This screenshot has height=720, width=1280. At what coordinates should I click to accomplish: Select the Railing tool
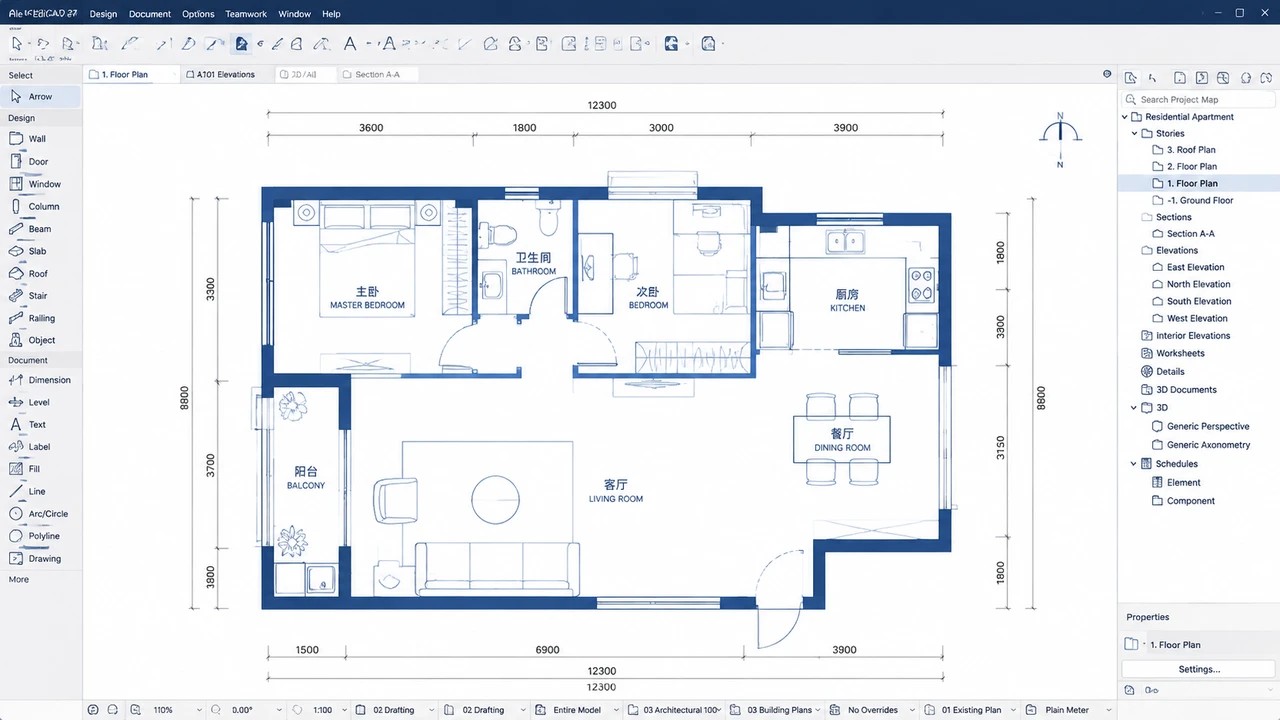point(40,318)
